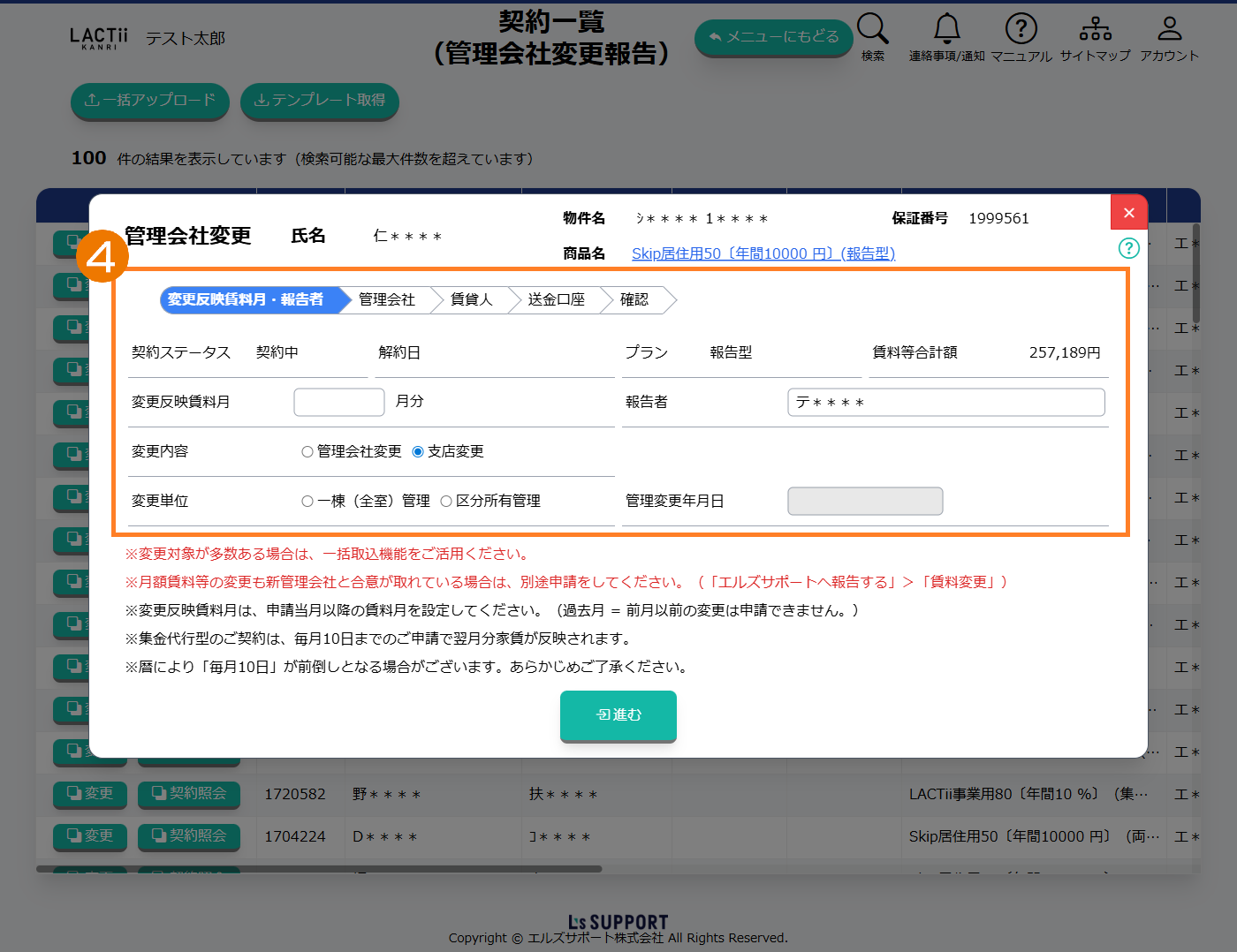
Task: Open the sitemap icon
Action: click(1095, 29)
